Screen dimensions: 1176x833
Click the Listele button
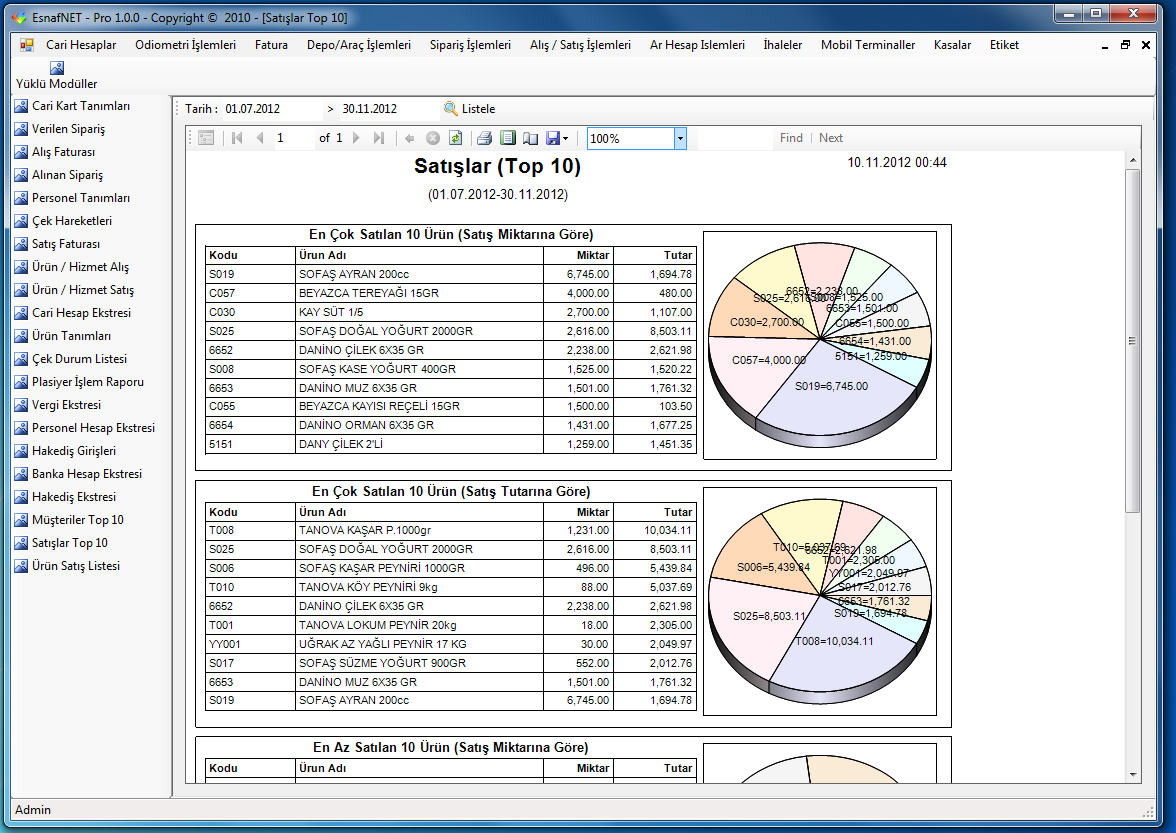click(470, 109)
